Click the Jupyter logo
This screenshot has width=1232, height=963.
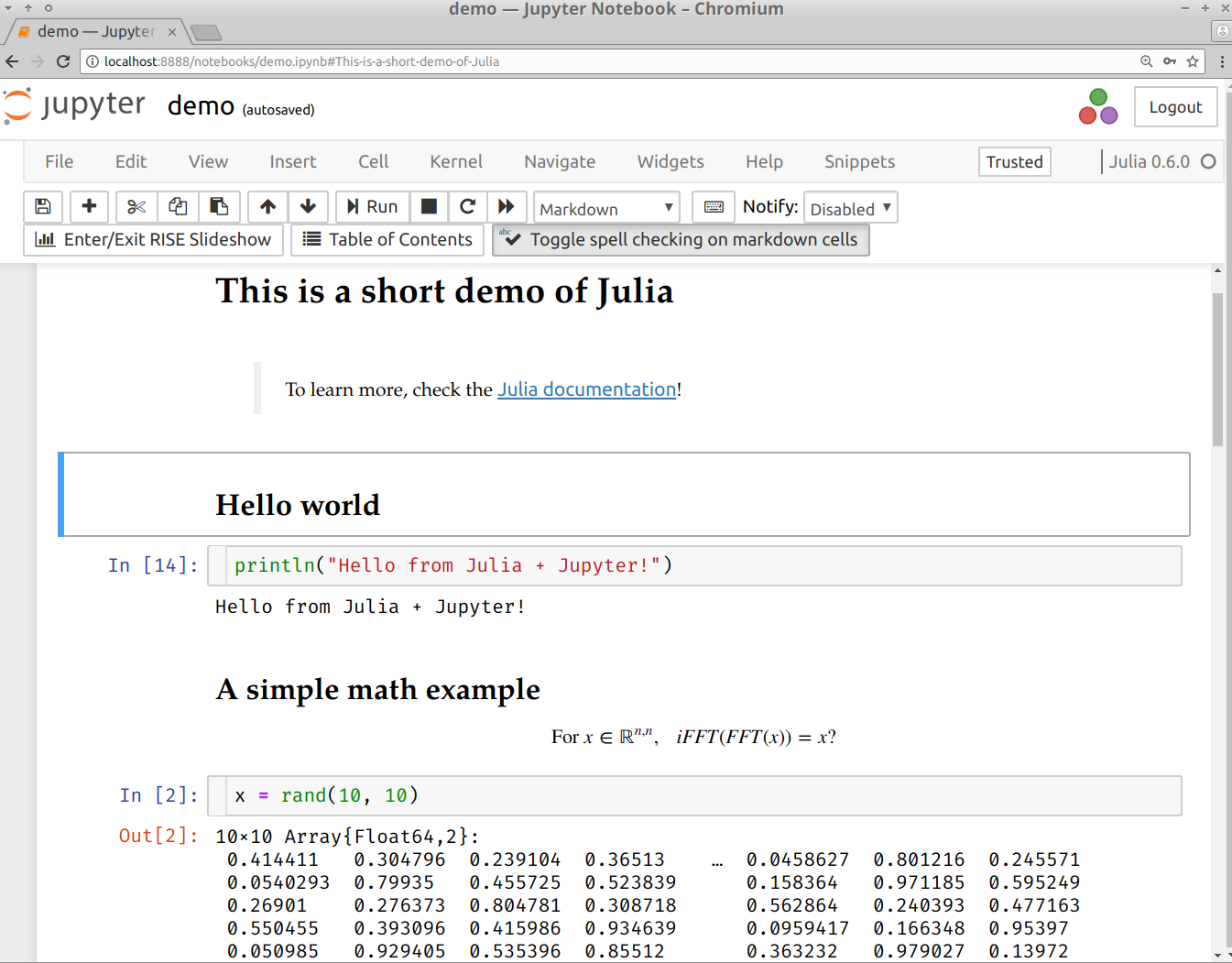click(74, 105)
